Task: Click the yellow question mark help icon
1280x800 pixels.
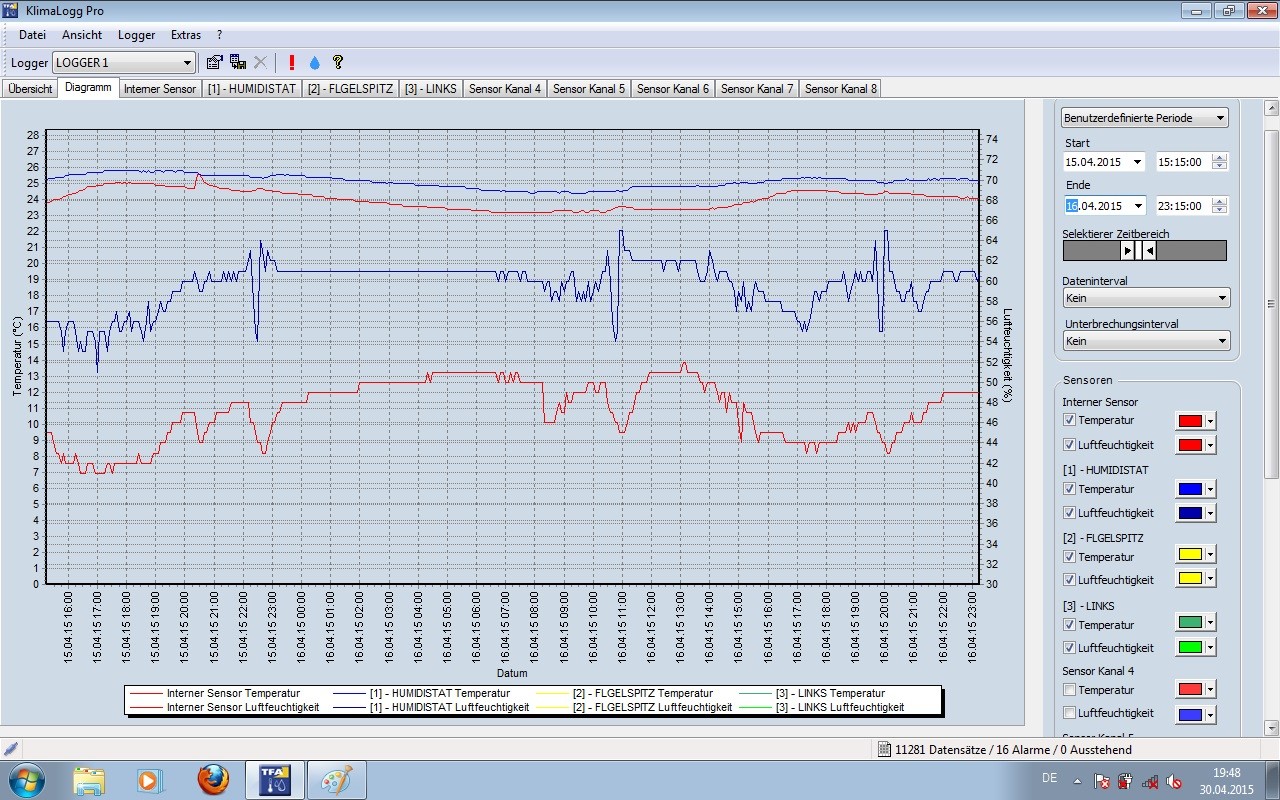Action: 338,62
